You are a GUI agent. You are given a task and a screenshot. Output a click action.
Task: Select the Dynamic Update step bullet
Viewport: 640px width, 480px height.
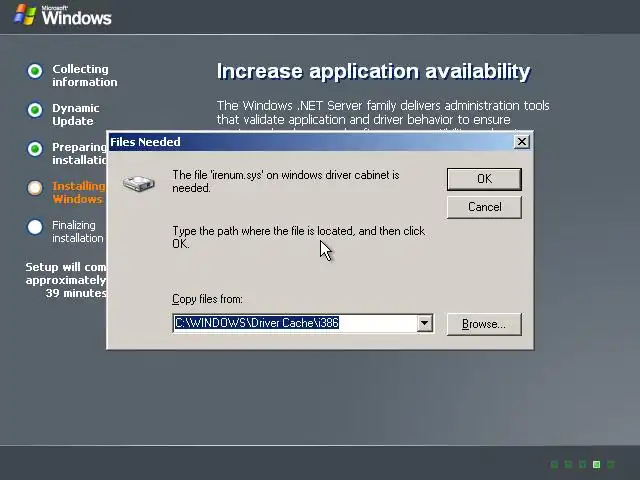tap(35, 110)
